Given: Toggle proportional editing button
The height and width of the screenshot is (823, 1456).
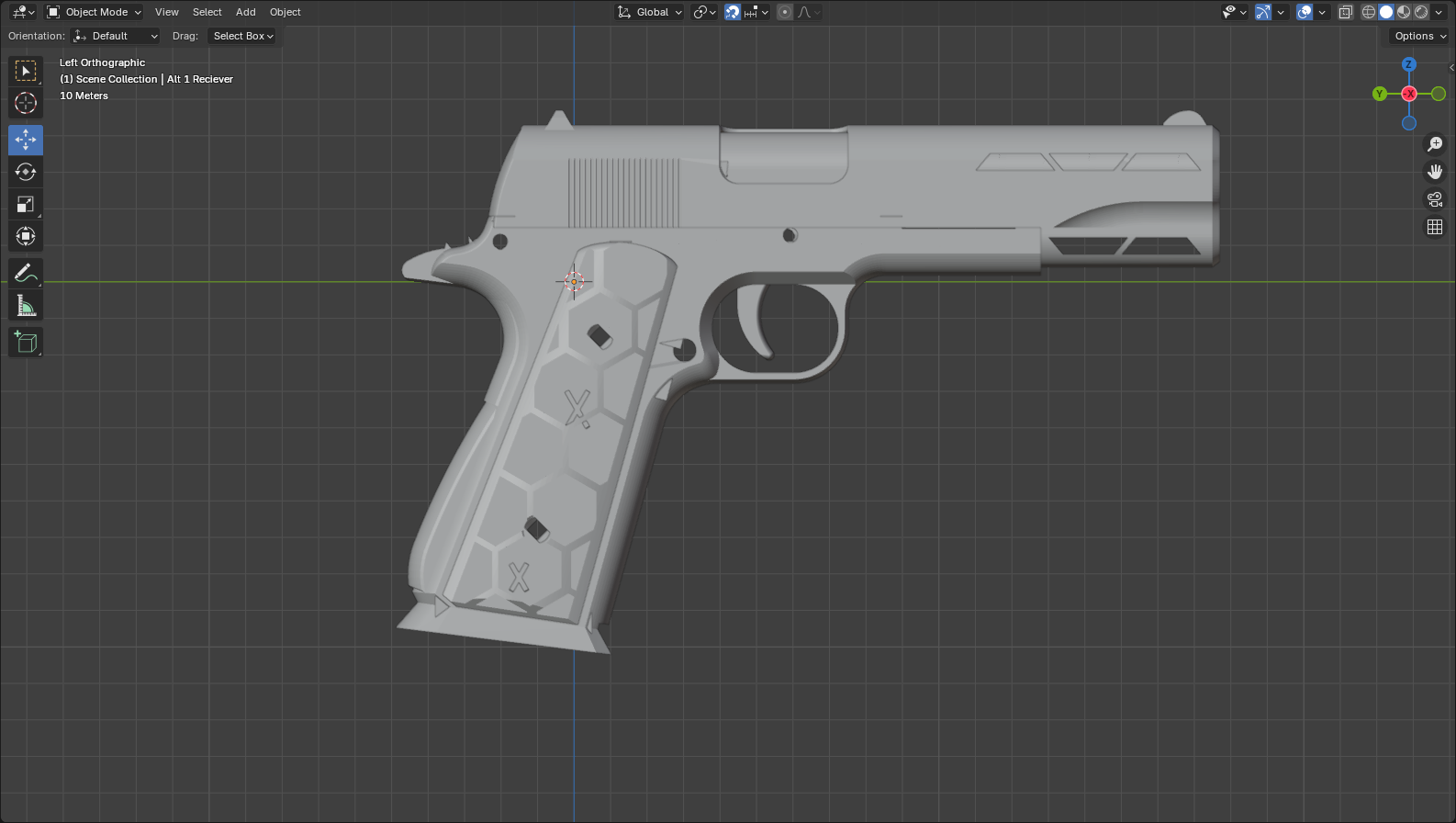Looking at the screenshot, I should click(785, 12).
